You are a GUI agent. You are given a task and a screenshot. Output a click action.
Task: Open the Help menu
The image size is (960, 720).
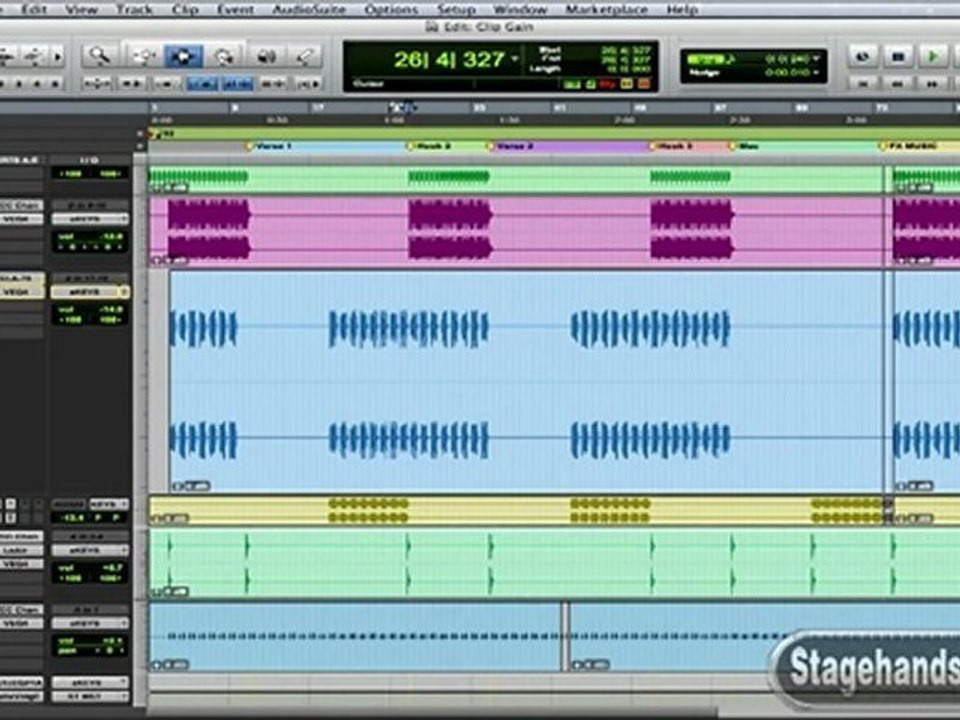(x=682, y=9)
